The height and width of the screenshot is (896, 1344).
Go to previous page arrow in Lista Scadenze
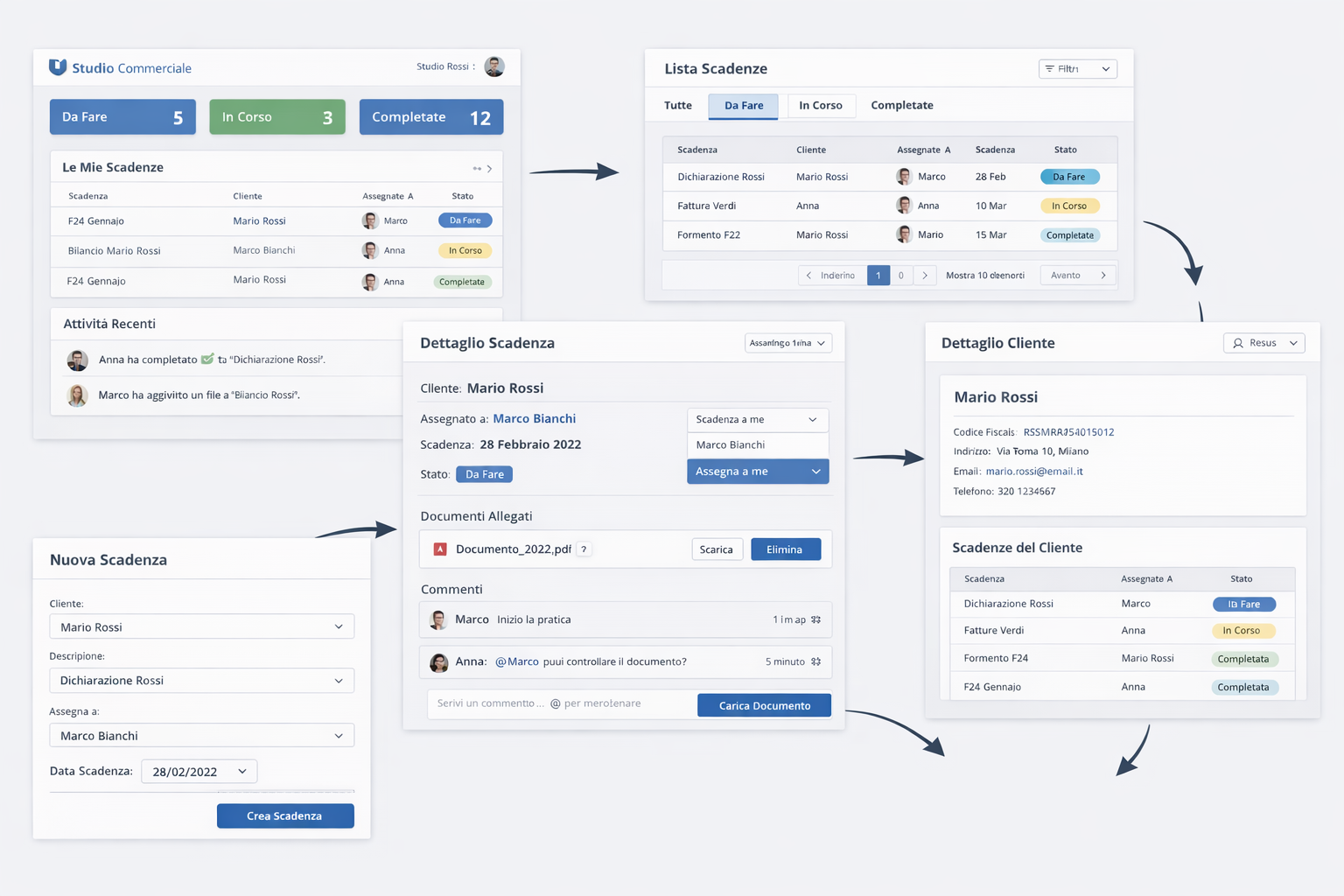tap(808, 276)
